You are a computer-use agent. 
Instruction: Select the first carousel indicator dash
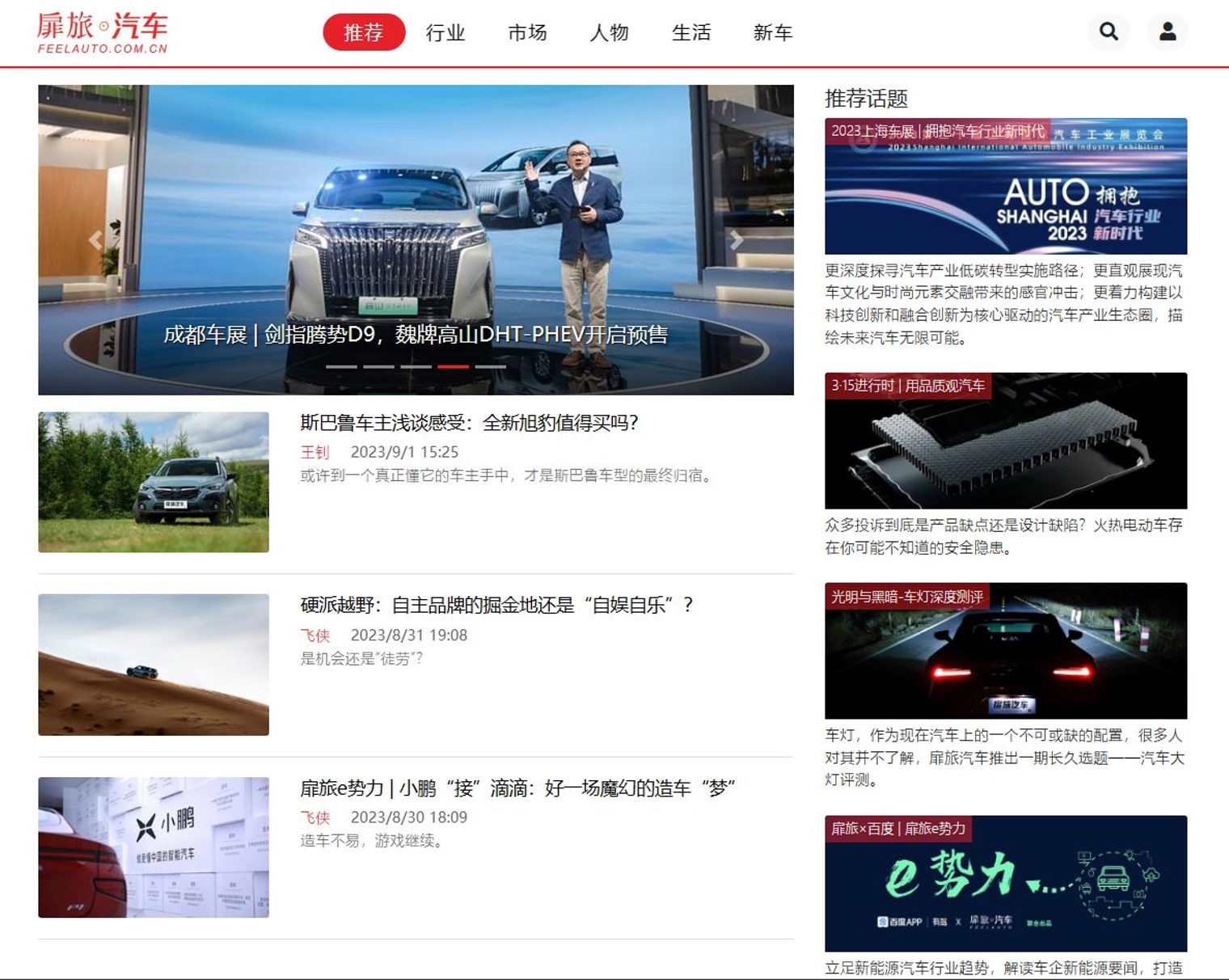pos(340,367)
